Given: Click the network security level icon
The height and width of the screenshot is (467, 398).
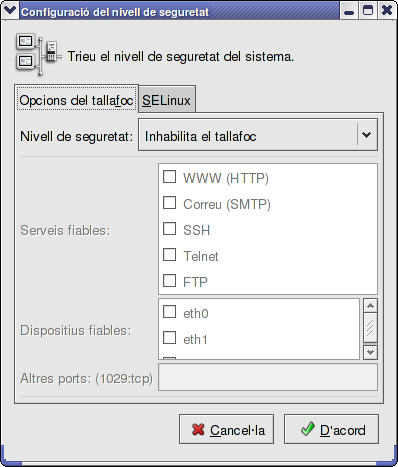Looking at the screenshot, I should pyautogui.click(x=38, y=54).
